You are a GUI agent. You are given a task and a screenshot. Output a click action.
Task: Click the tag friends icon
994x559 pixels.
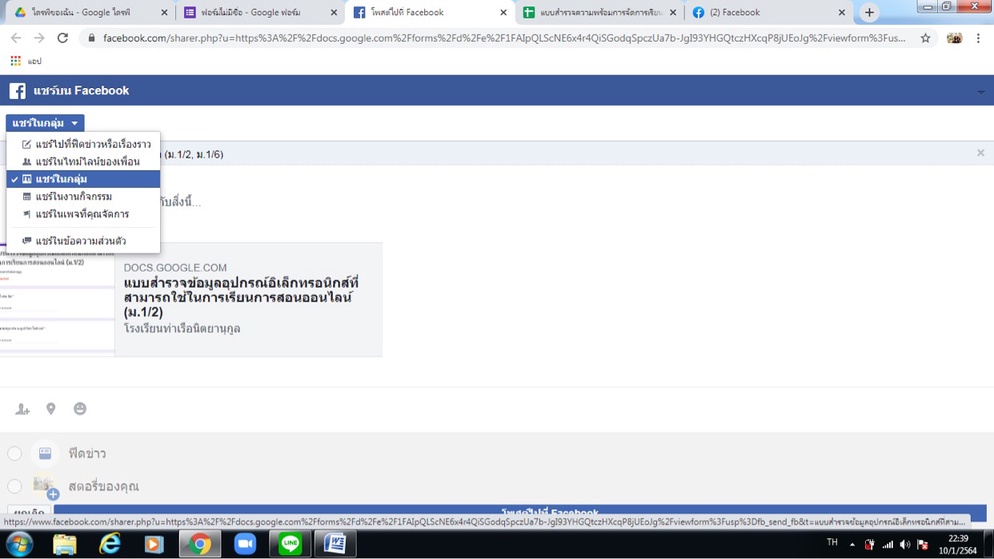click(22, 409)
